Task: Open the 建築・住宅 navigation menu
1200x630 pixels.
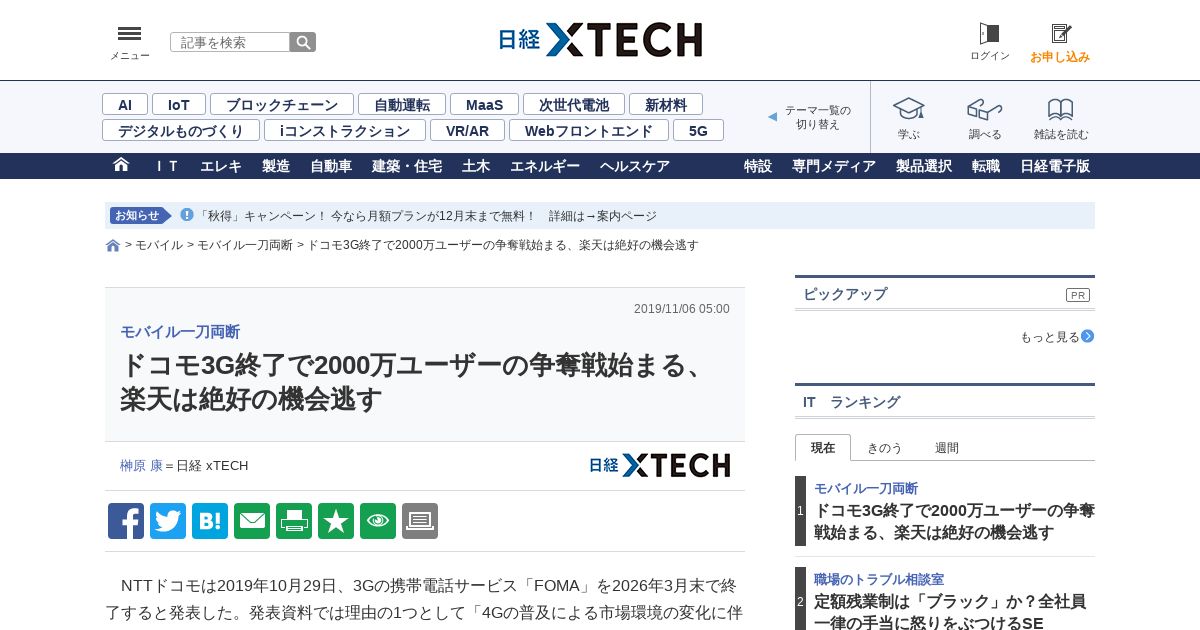Action: pos(407,166)
